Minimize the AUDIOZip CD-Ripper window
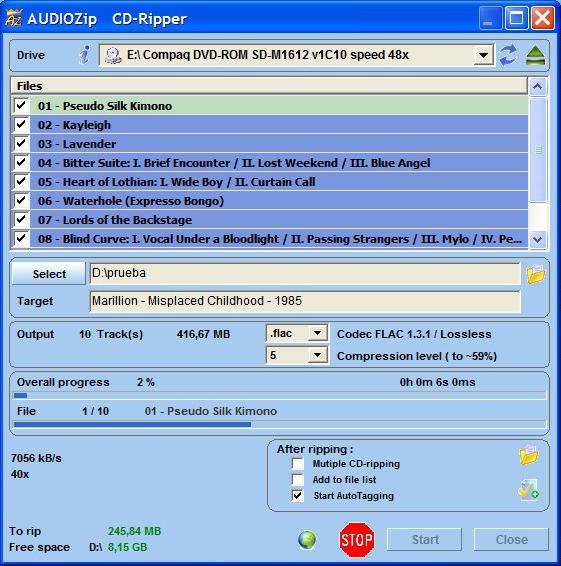The image size is (561, 566). tap(490, 18)
